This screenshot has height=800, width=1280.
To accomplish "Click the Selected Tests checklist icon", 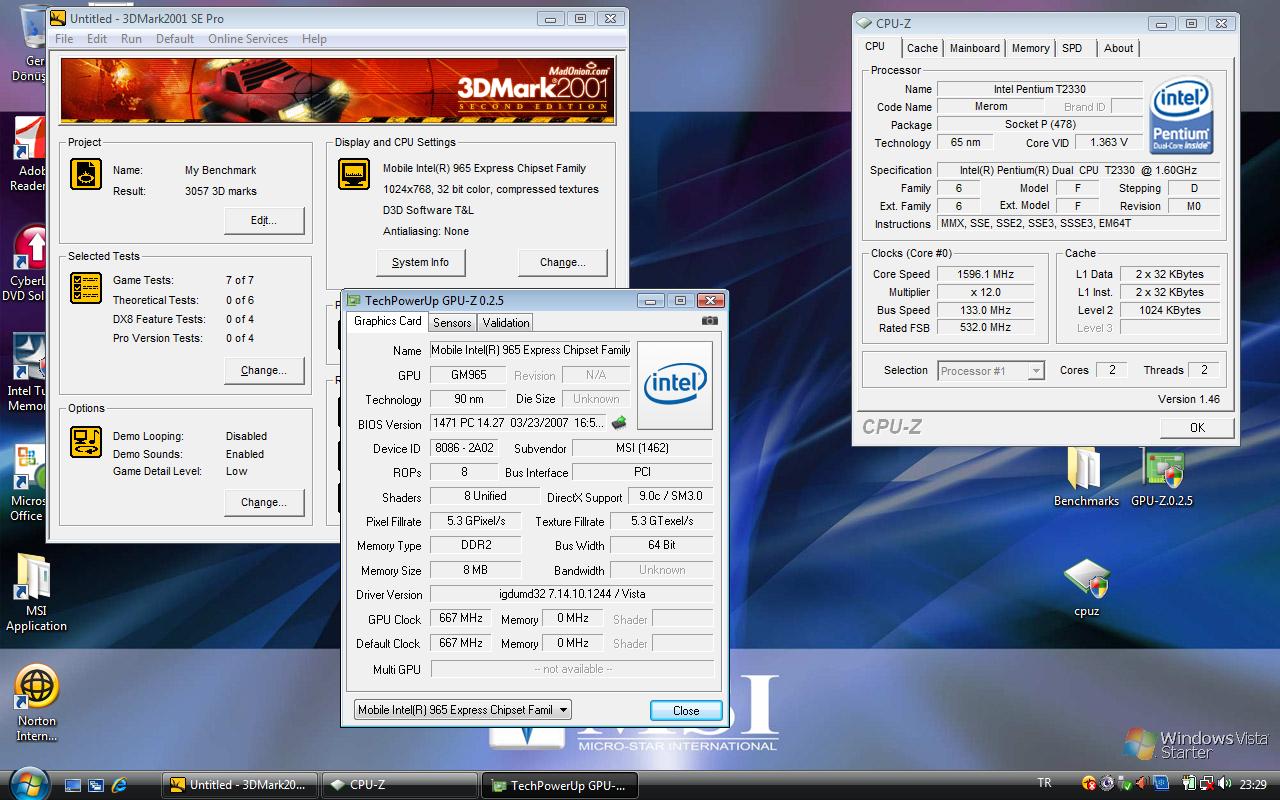I will [86, 288].
